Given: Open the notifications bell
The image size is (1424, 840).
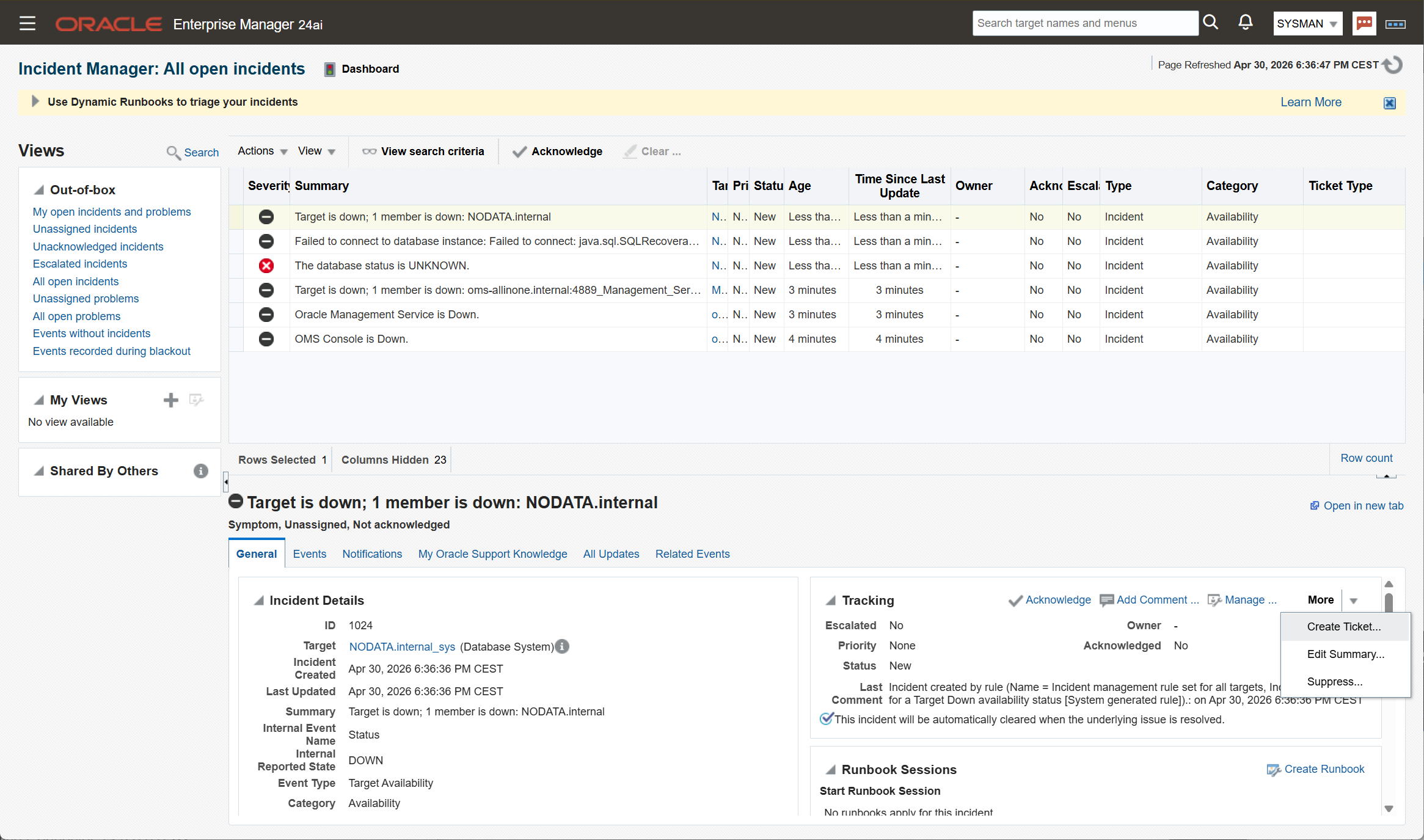Looking at the screenshot, I should coord(1245,23).
